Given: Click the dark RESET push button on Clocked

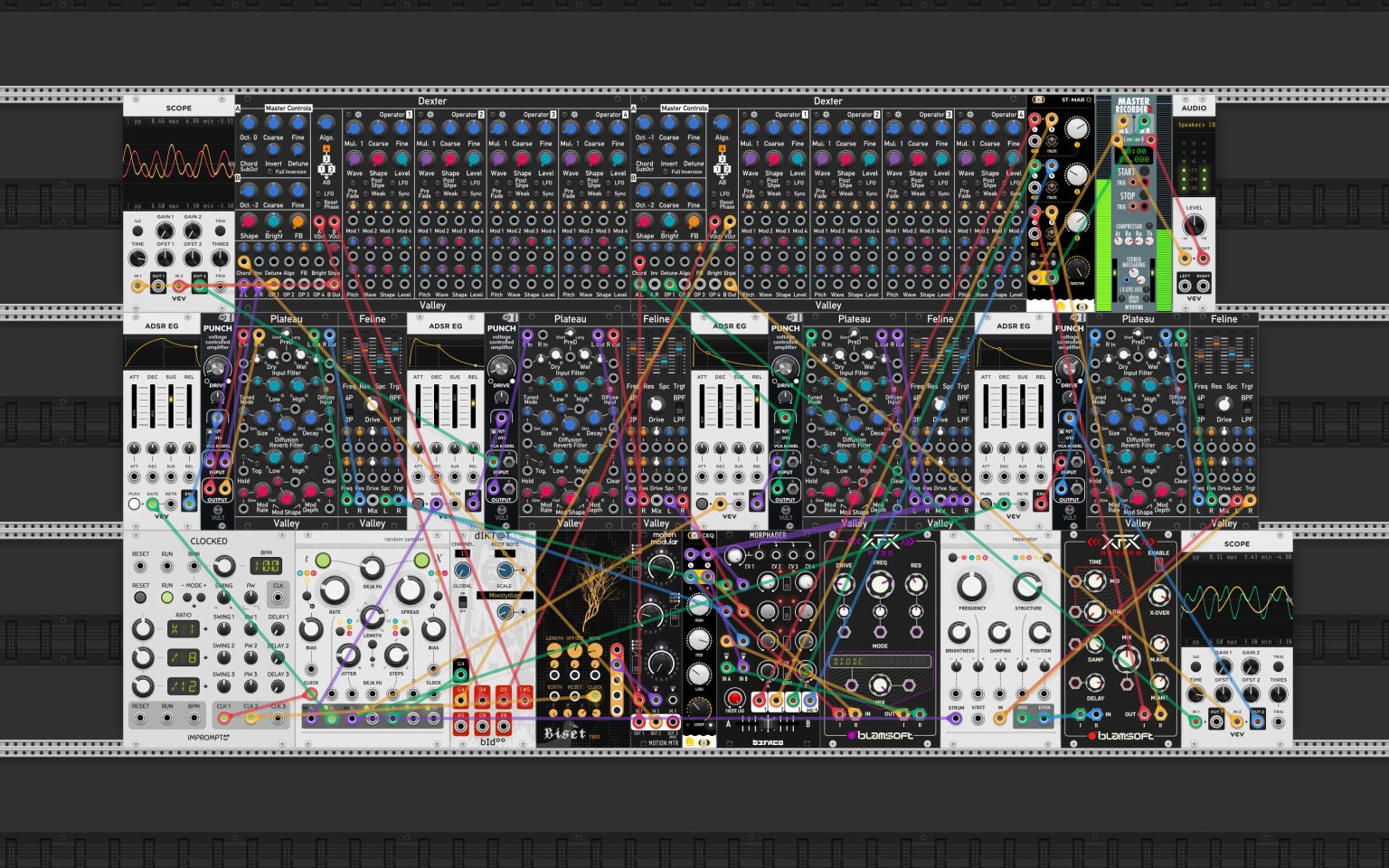Looking at the screenshot, I should click(x=140, y=597).
